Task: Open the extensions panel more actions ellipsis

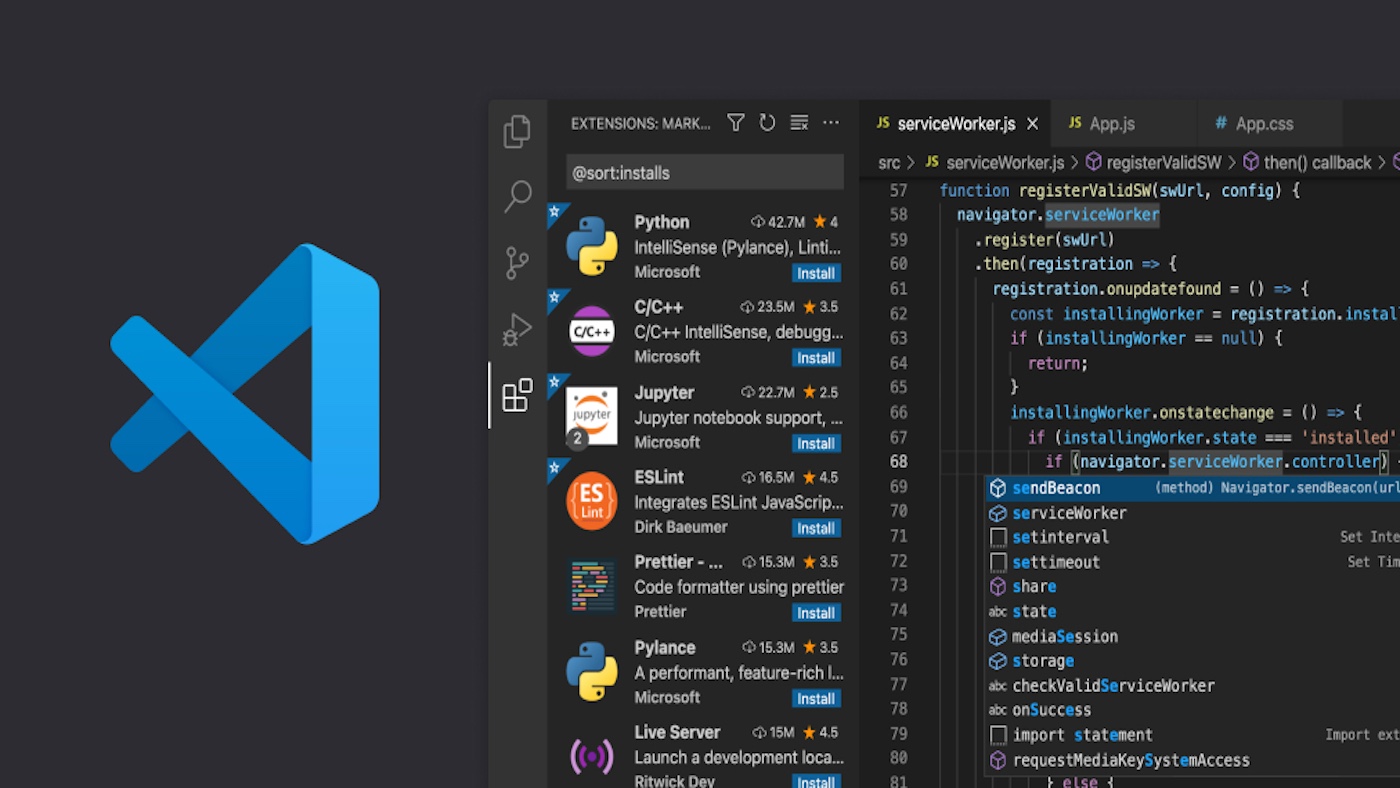Action: click(831, 123)
